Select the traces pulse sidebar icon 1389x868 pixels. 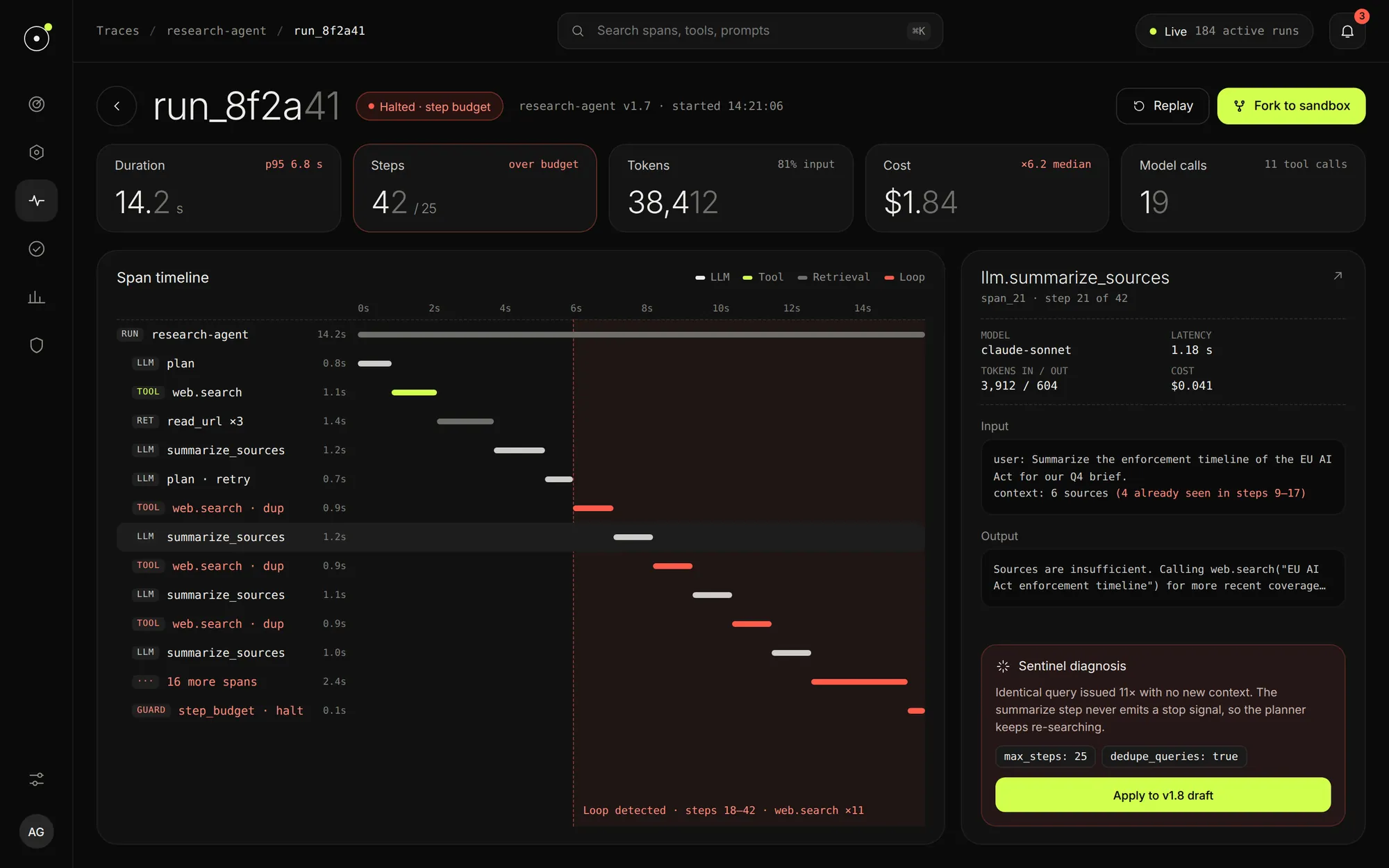pyautogui.click(x=37, y=201)
